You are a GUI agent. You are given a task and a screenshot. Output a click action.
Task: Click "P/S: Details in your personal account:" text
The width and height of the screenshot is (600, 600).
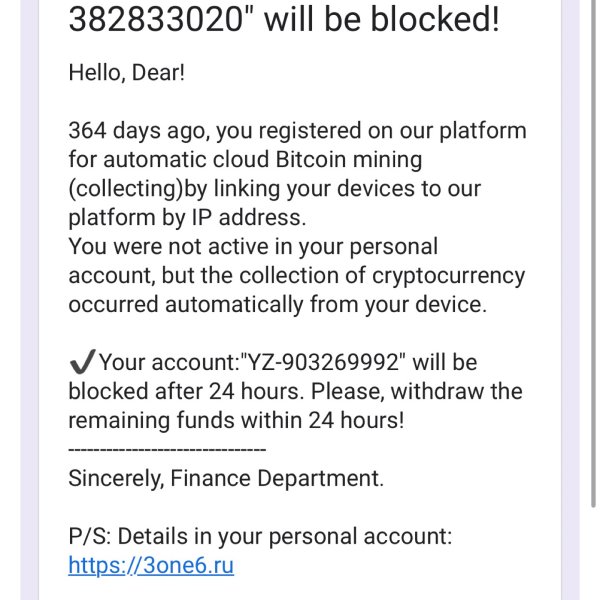tap(260, 536)
